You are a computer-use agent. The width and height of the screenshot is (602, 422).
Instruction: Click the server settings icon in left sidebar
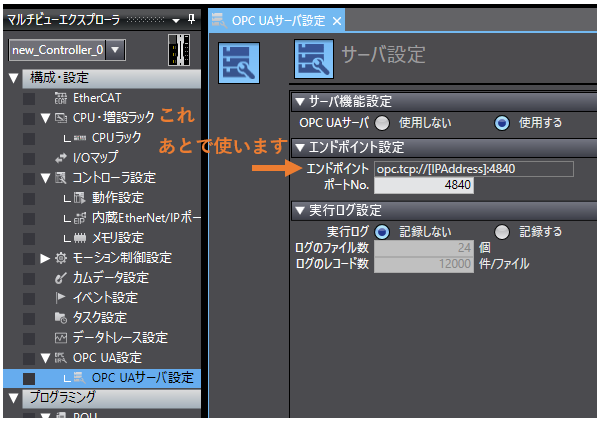pos(239,63)
